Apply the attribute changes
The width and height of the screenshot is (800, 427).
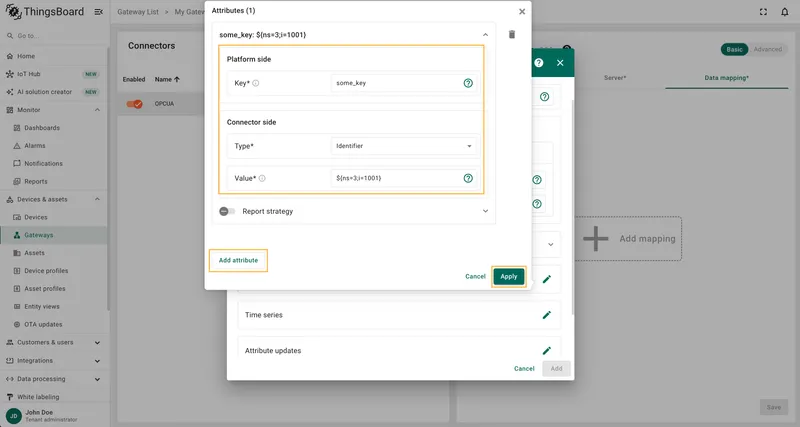(509, 277)
